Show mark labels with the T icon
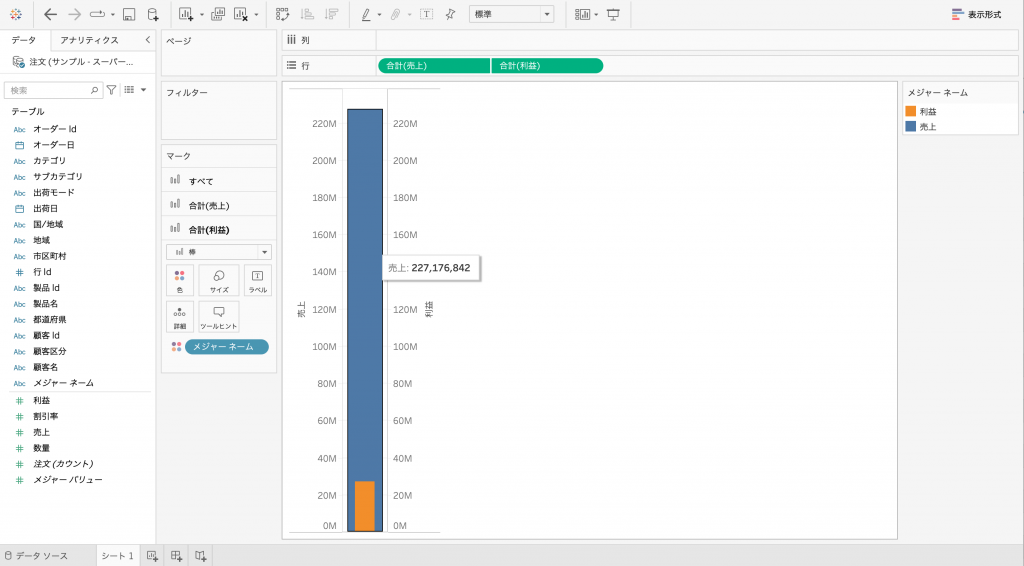This screenshot has width=1024, height=566. 426,14
